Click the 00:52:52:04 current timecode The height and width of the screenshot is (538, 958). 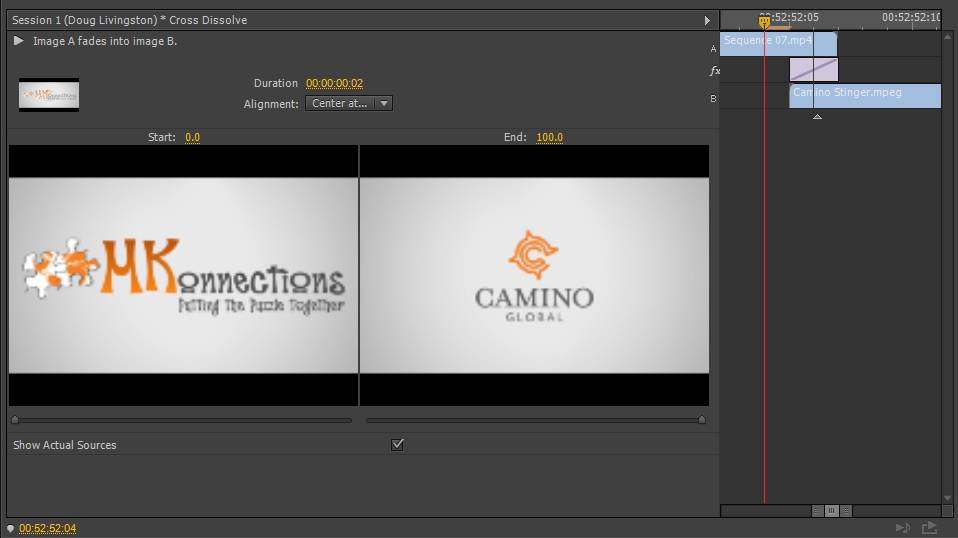[x=48, y=528]
